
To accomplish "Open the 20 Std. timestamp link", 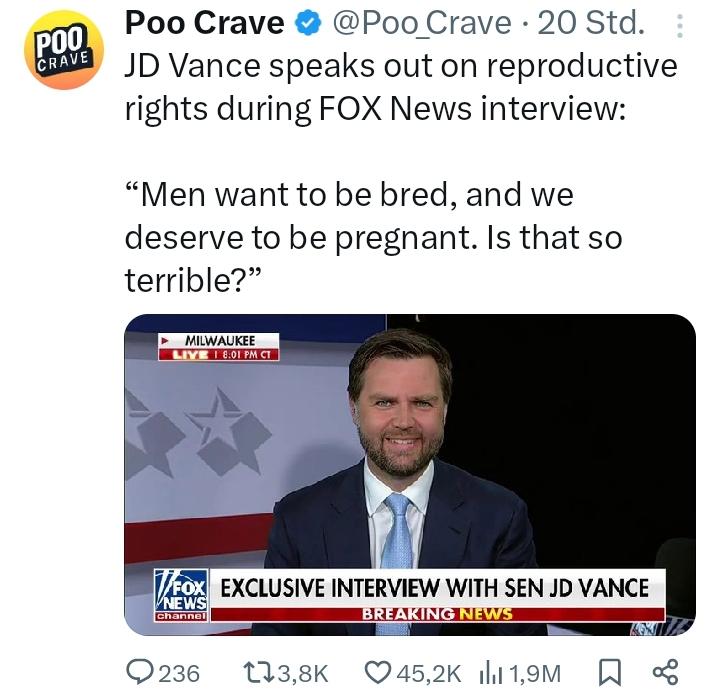I will click(591, 23).
